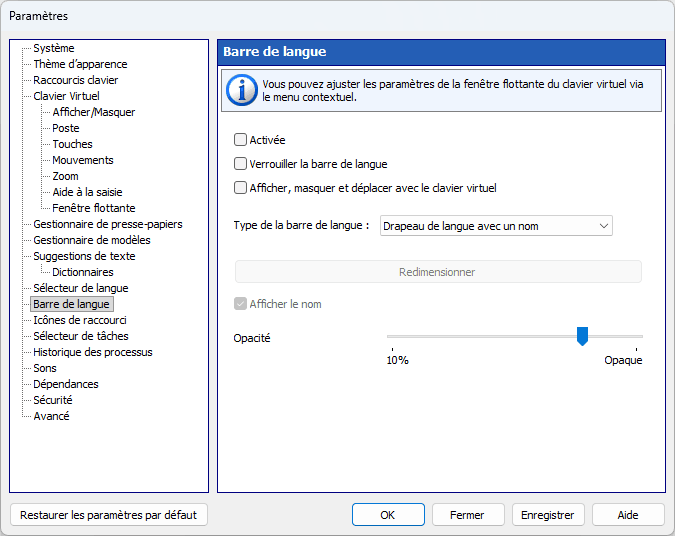Image resolution: width=675 pixels, height=536 pixels.
Task: Open the Zoom settings item
Action: coord(65,176)
